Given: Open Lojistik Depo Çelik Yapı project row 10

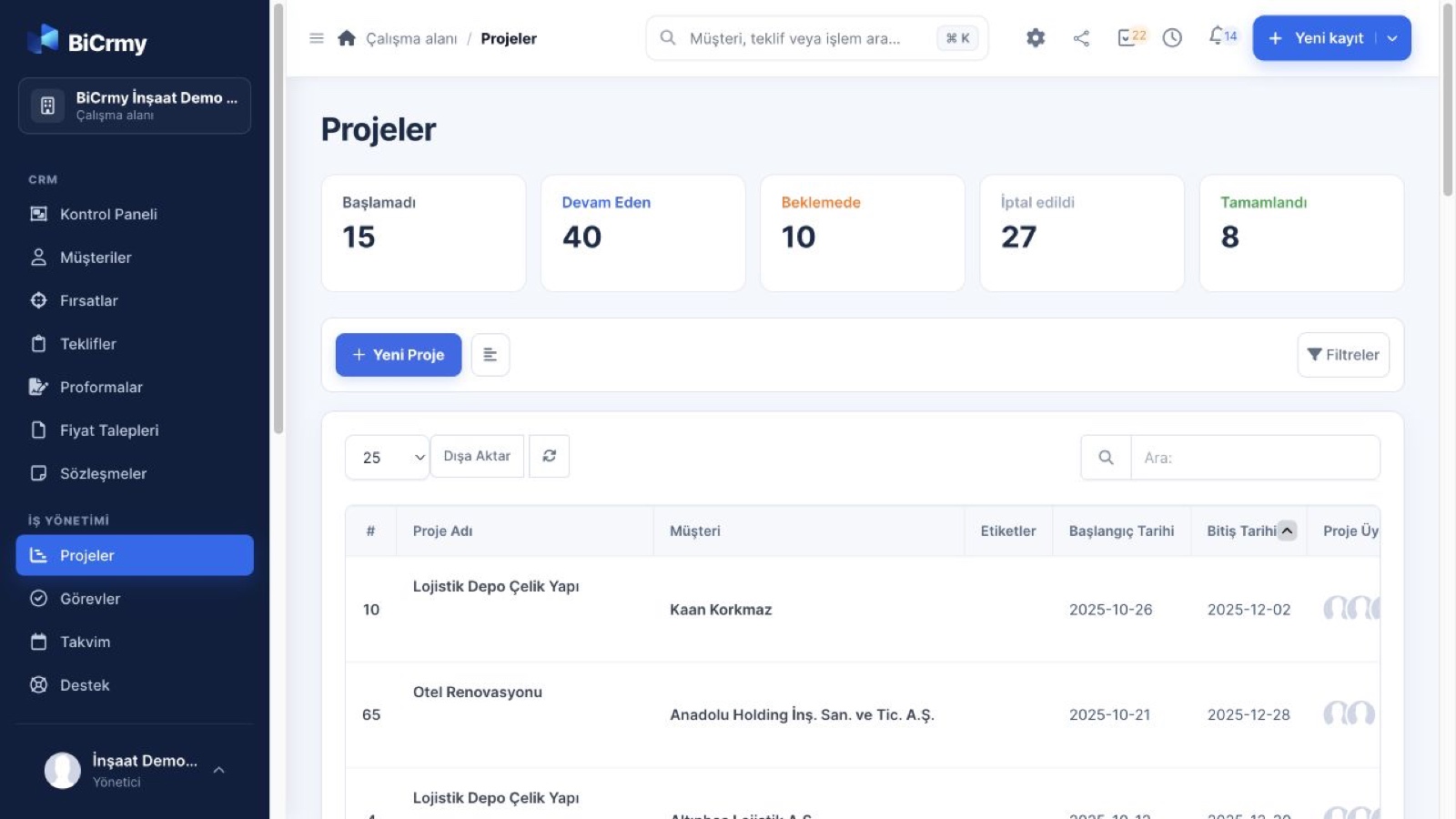Looking at the screenshot, I should pyautogui.click(x=496, y=586).
